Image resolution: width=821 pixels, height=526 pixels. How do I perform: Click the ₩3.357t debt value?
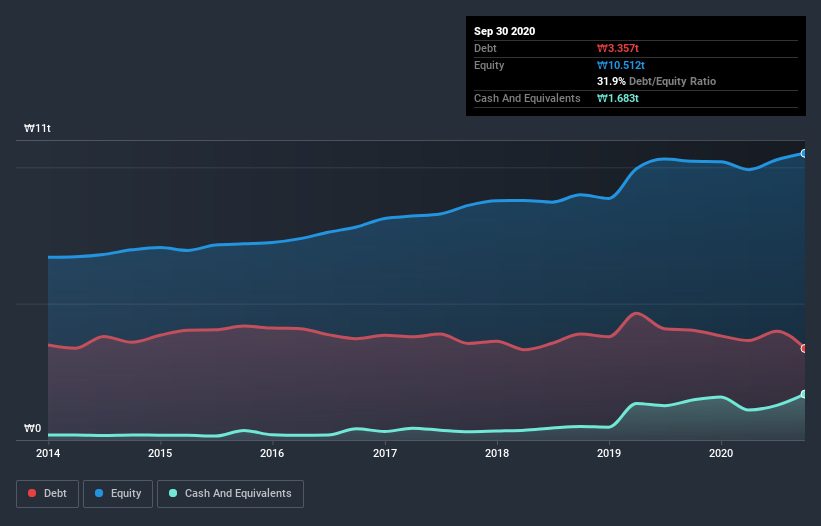coord(618,48)
